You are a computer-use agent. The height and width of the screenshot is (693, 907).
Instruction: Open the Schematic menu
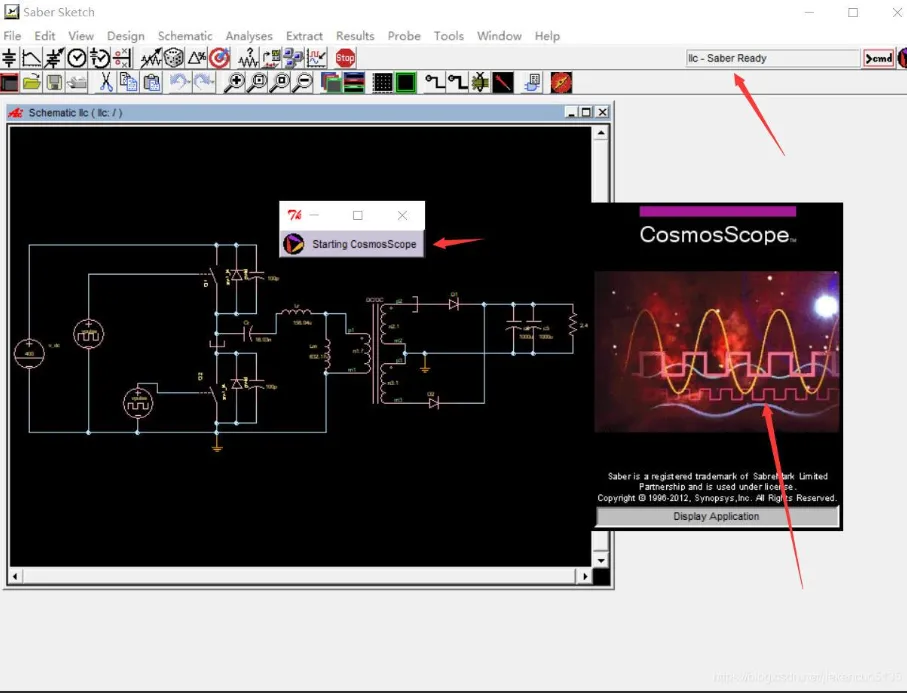(x=185, y=36)
